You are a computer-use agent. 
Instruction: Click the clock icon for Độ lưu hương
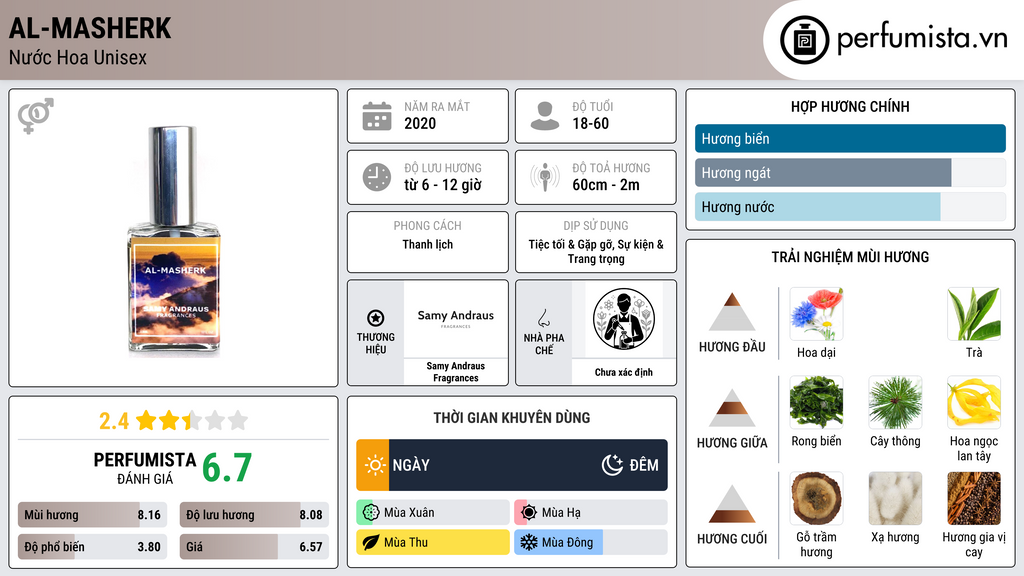pyautogui.click(x=377, y=177)
